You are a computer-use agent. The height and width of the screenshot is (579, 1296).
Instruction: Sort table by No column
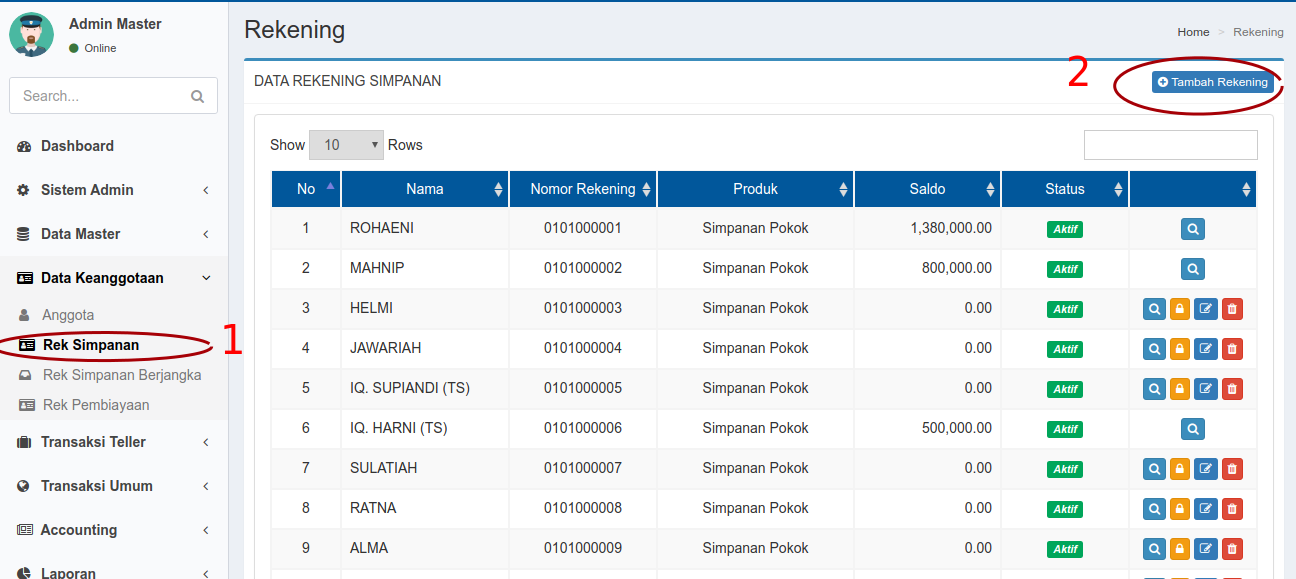click(306, 189)
